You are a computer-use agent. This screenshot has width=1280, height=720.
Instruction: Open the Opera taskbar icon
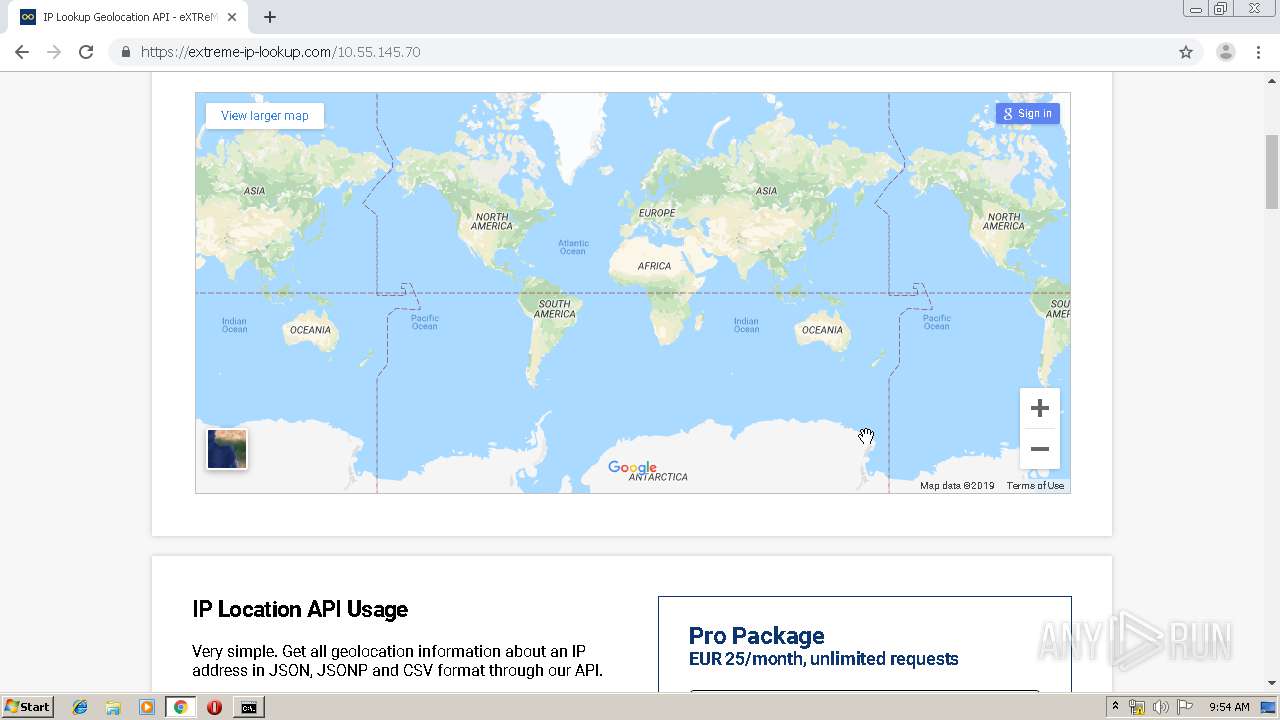coord(214,707)
